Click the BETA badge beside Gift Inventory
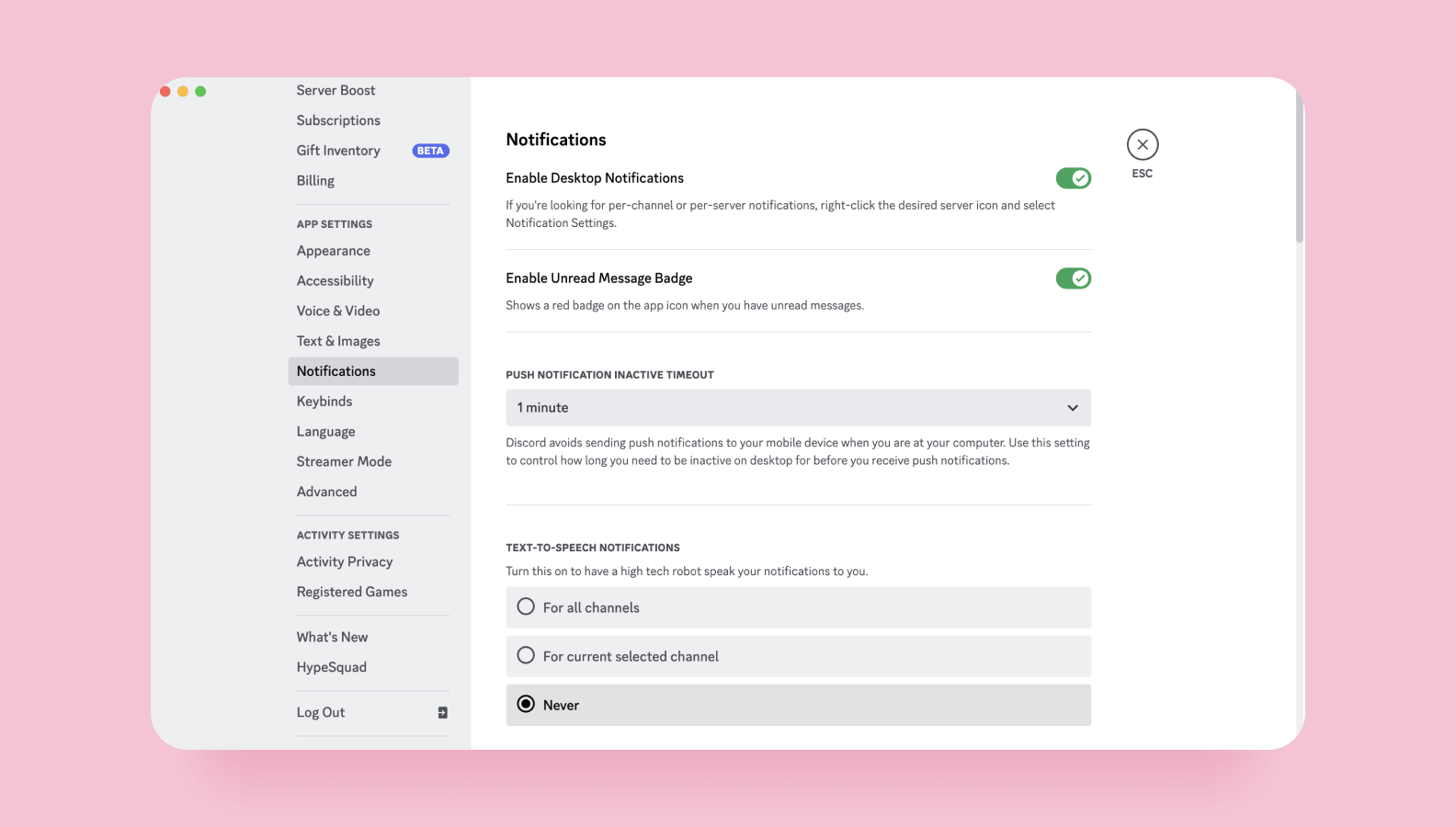Image resolution: width=1456 pixels, height=827 pixels. pos(430,151)
